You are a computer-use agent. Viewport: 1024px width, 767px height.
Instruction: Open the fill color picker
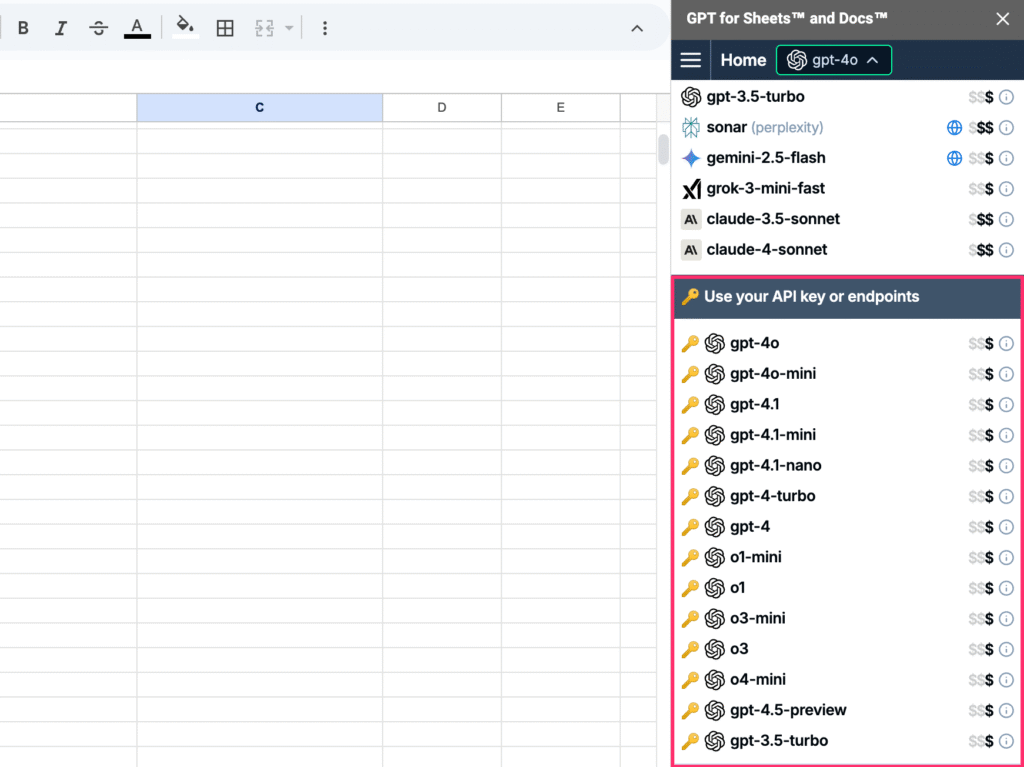185,28
